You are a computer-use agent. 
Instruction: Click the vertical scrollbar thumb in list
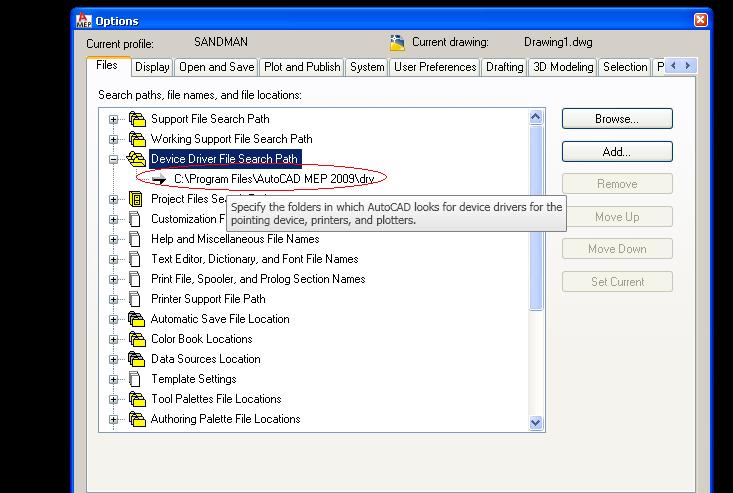pos(536,218)
